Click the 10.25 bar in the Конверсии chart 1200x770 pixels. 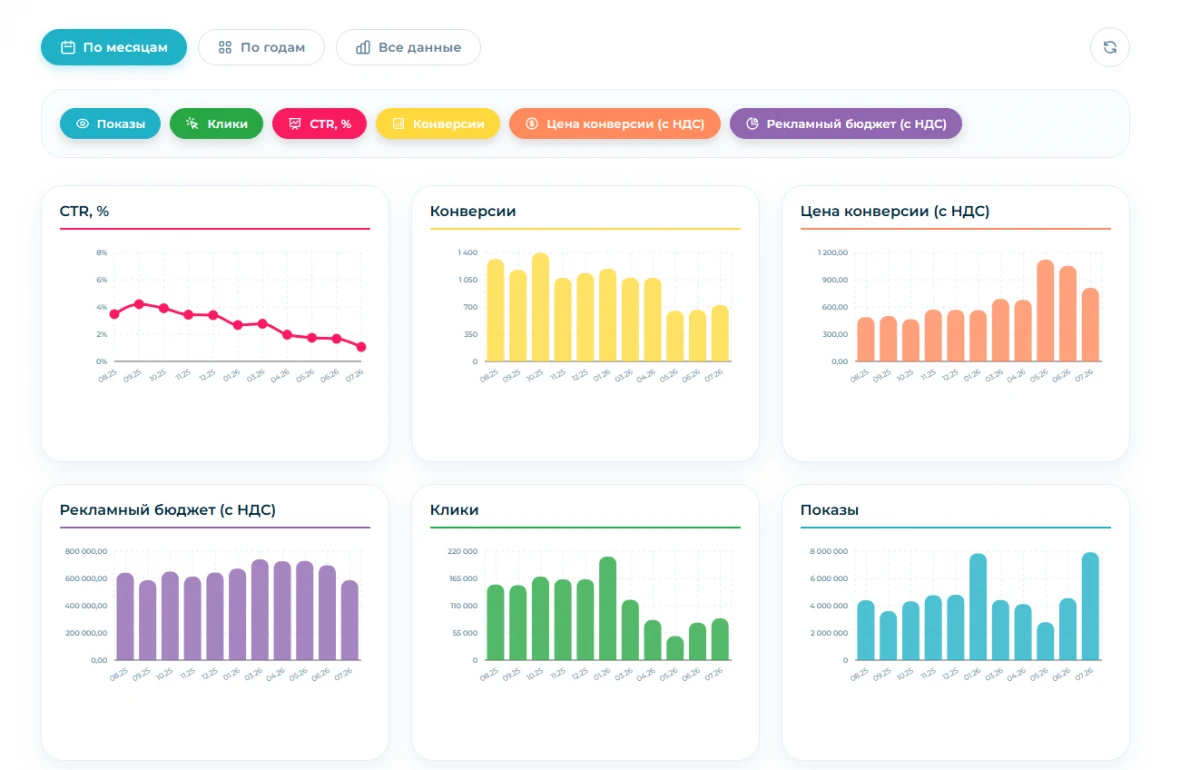[540, 307]
